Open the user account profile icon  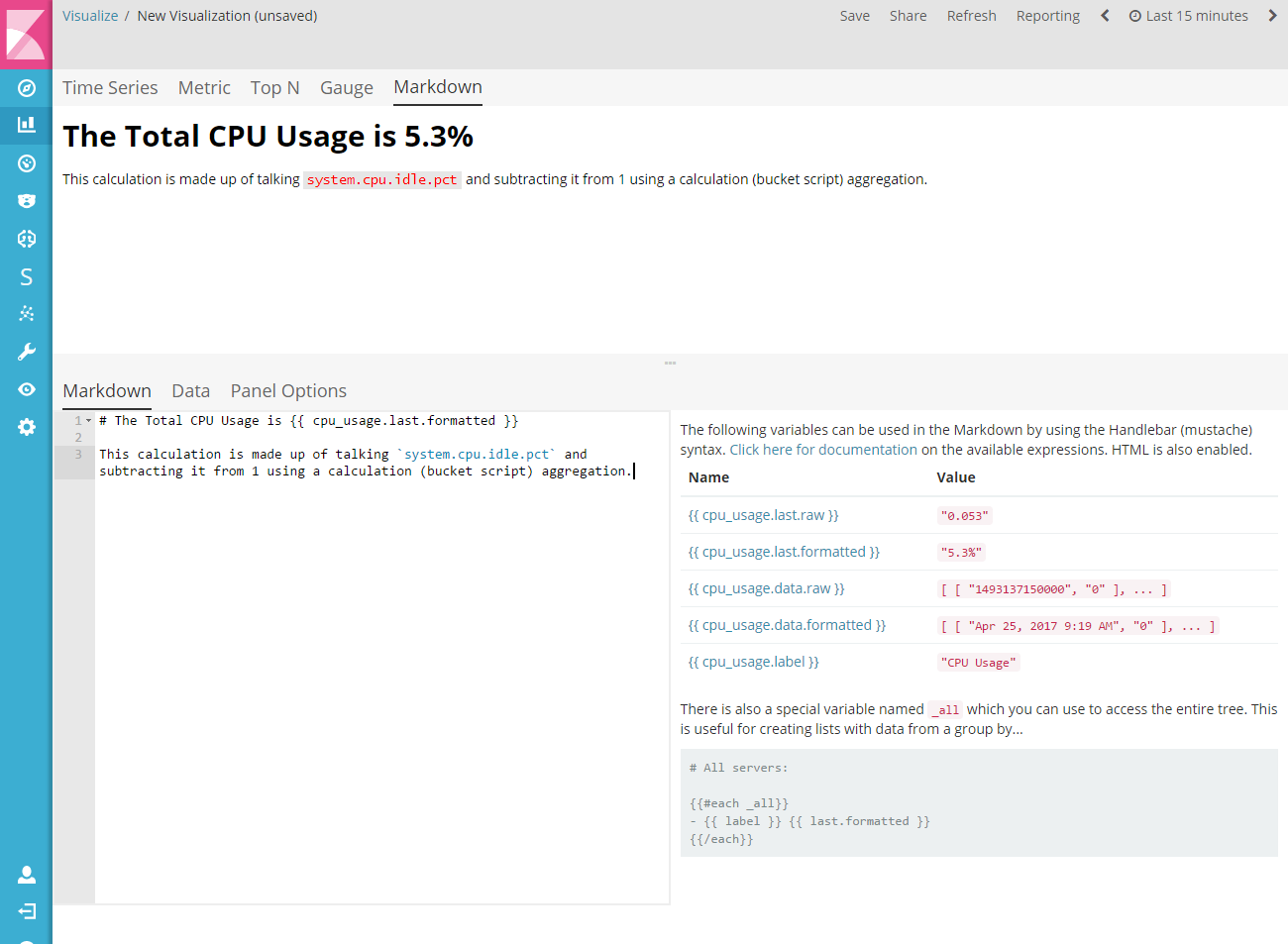27,874
